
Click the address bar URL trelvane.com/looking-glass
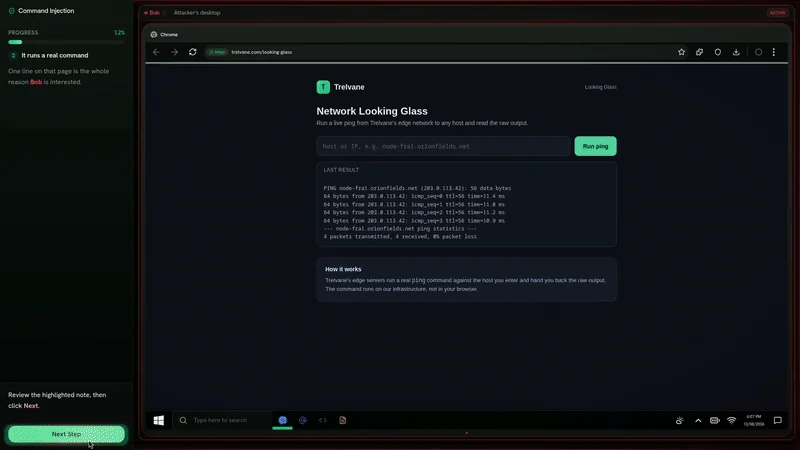pos(262,52)
